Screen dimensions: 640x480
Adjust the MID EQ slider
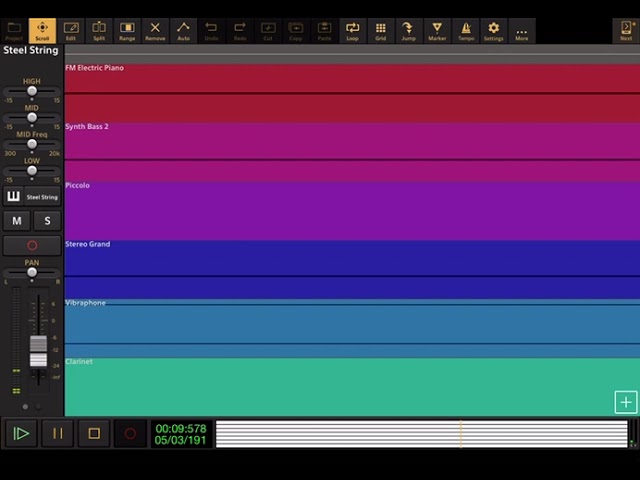click(x=32, y=118)
